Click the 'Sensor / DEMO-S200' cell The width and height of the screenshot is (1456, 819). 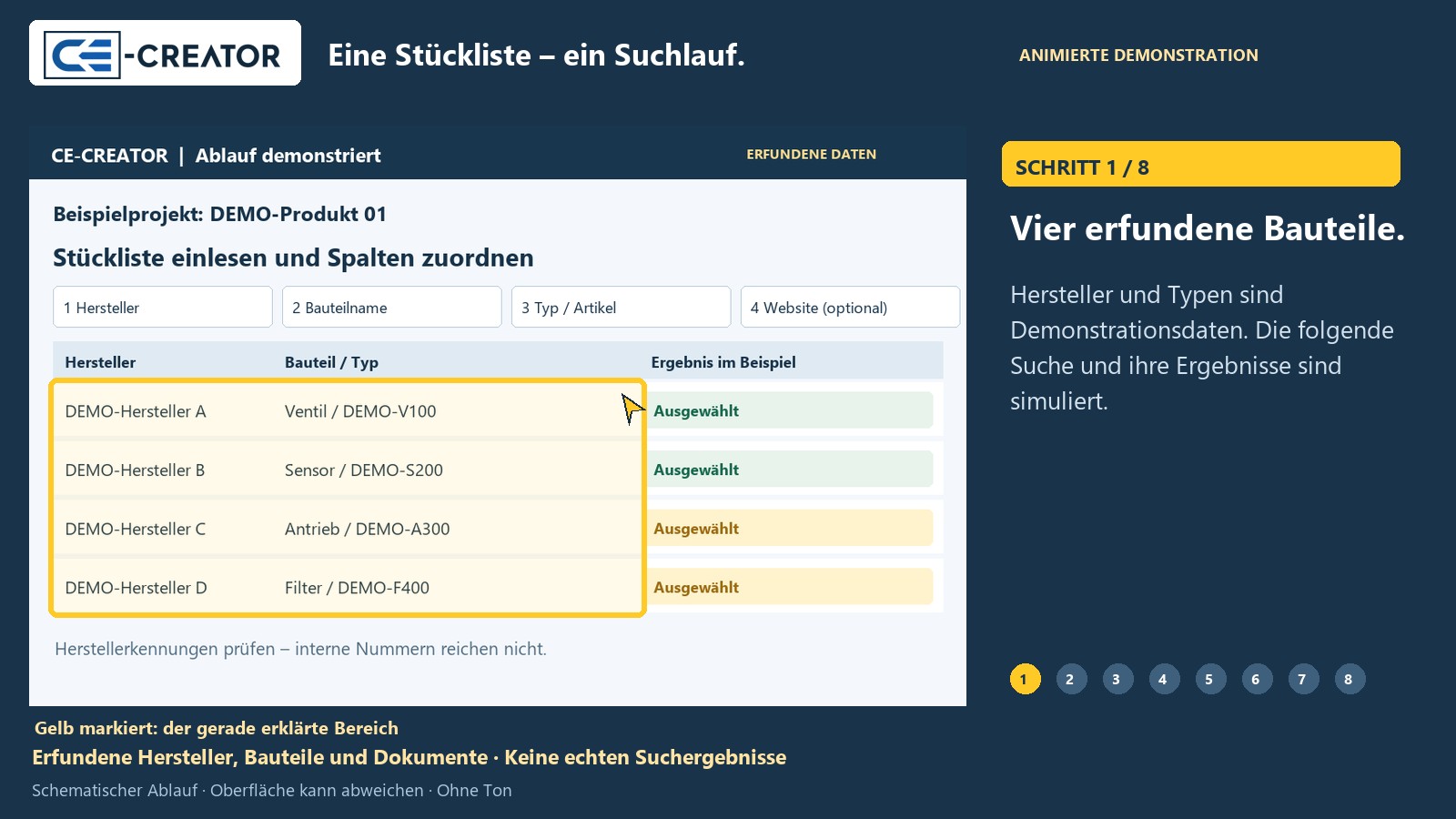point(364,470)
